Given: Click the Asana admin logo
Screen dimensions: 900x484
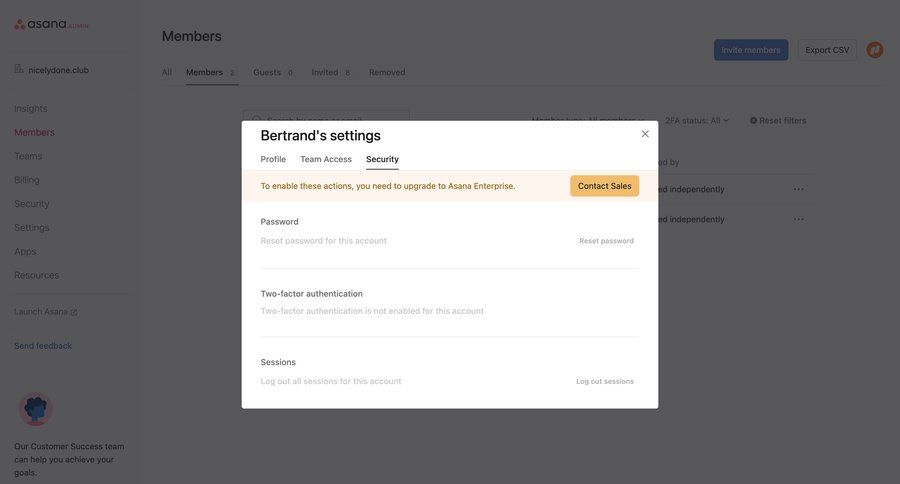Looking at the screenshot, I should (51, 24).
